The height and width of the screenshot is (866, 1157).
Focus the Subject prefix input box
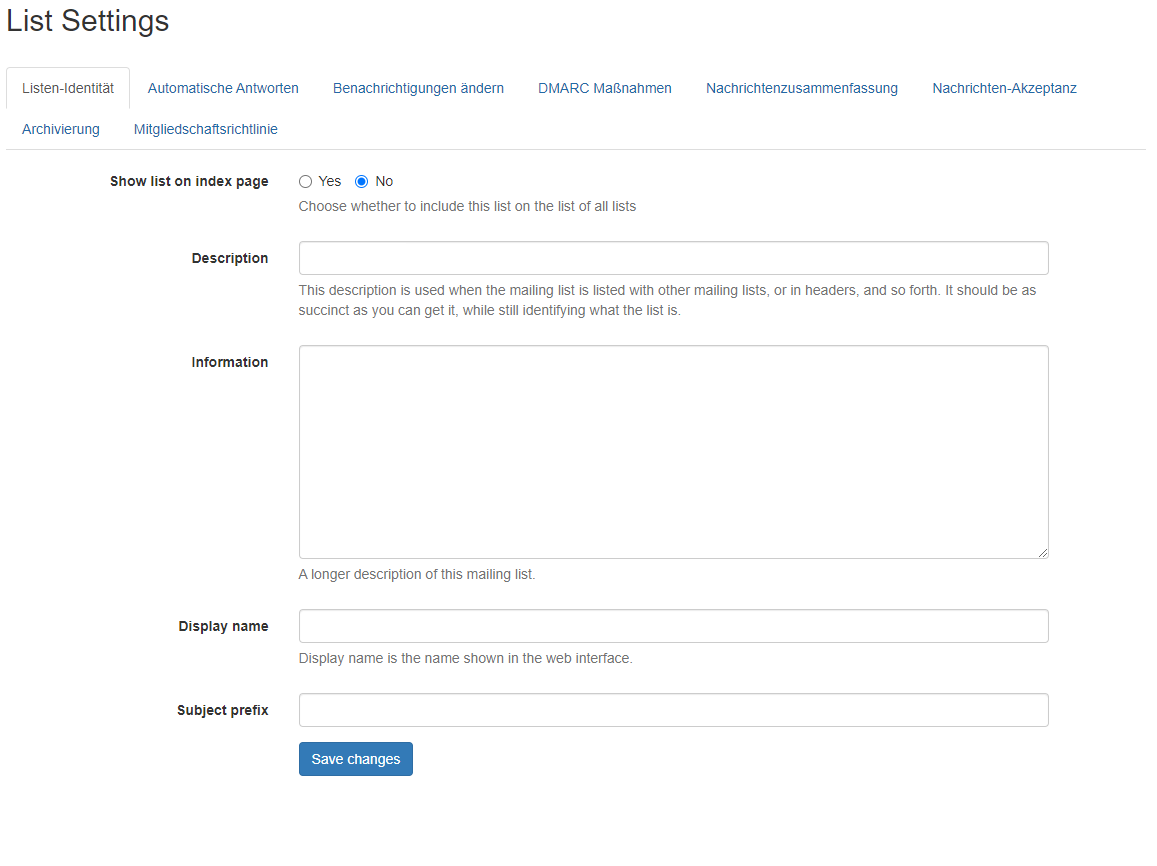pyautogui.click(x=673, y=710)
